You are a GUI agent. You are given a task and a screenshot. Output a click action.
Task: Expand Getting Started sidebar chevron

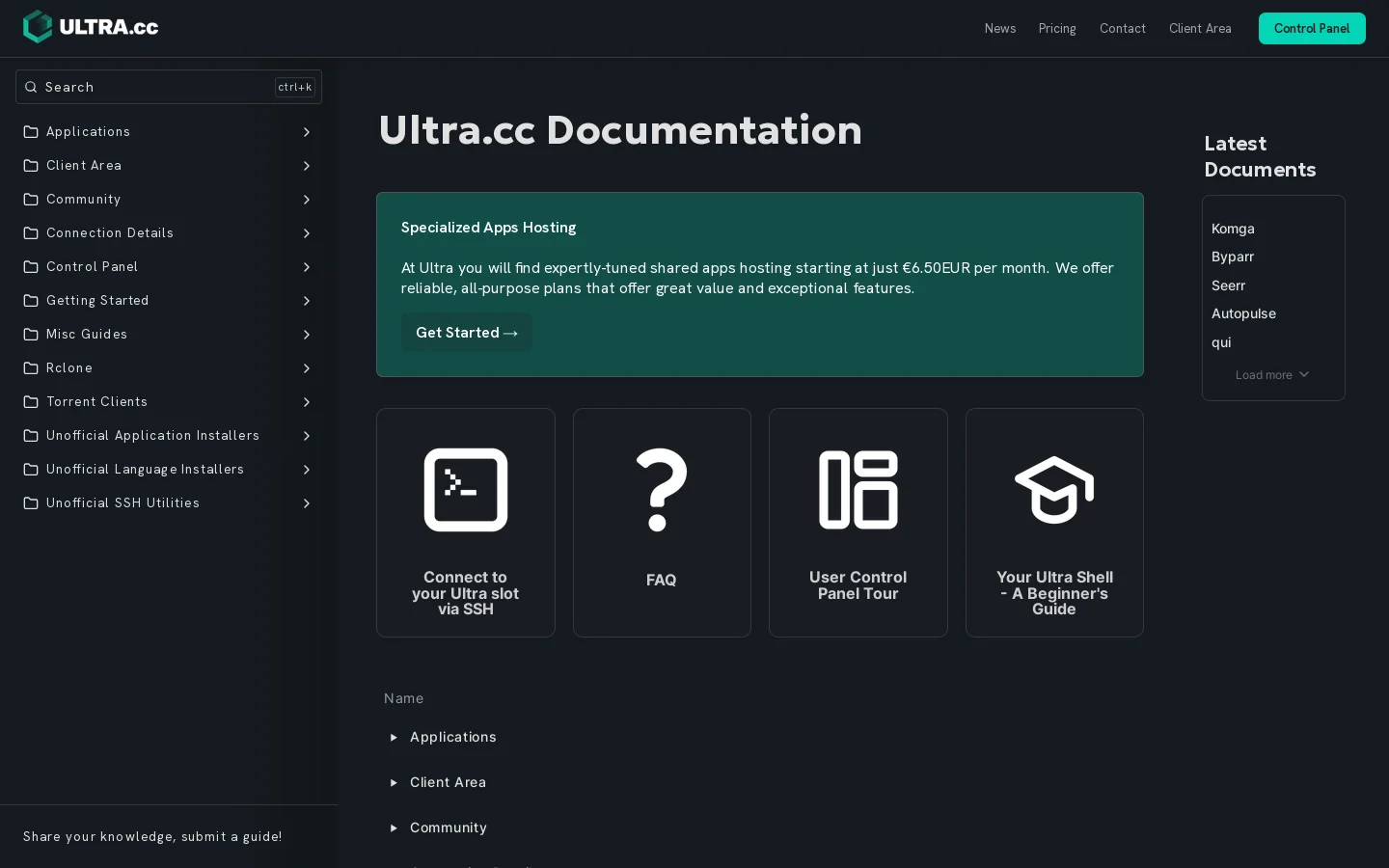pos(307,301)
